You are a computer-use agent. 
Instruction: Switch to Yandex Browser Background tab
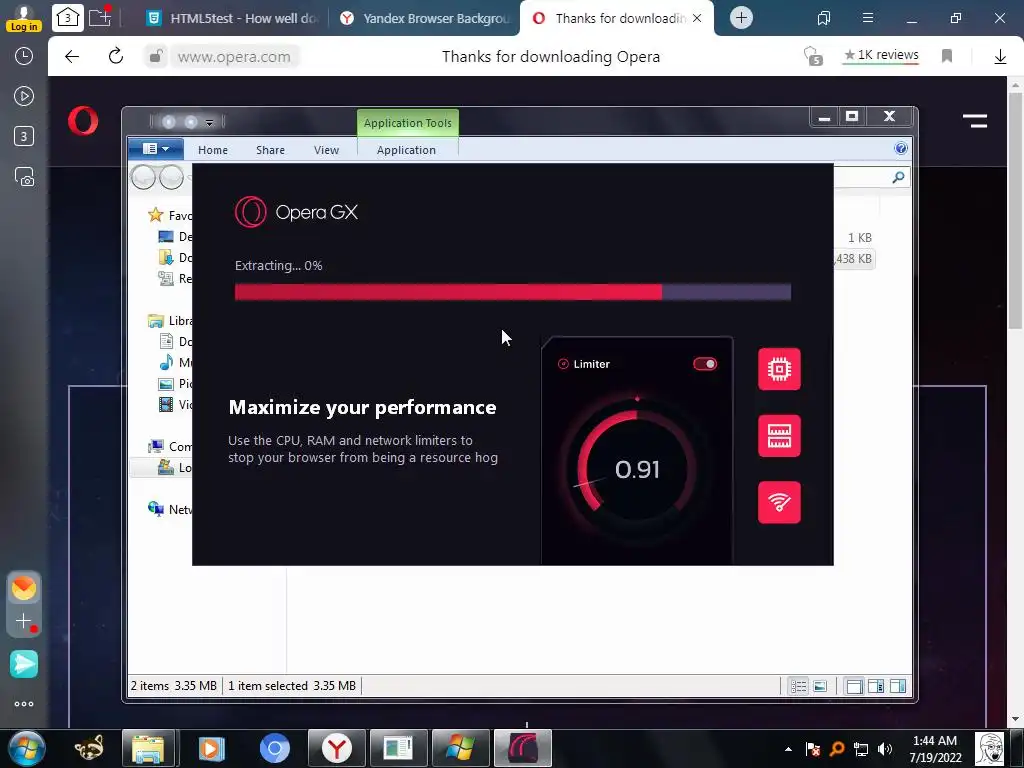point(424,18)
